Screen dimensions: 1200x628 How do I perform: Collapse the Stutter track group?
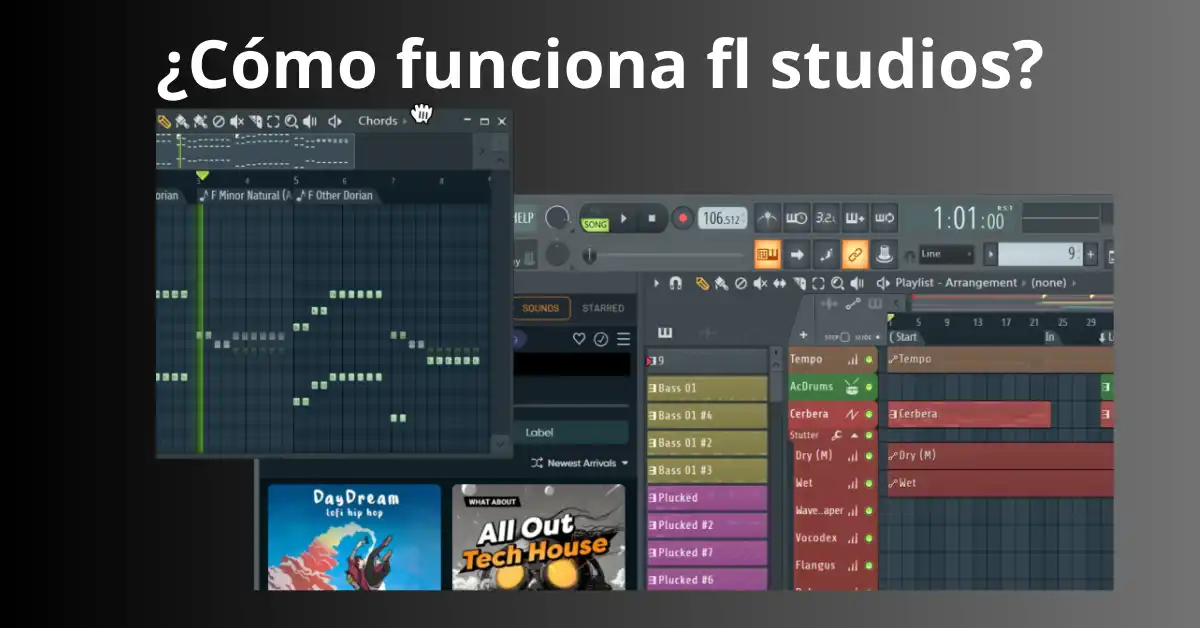(x=854, y=436)
